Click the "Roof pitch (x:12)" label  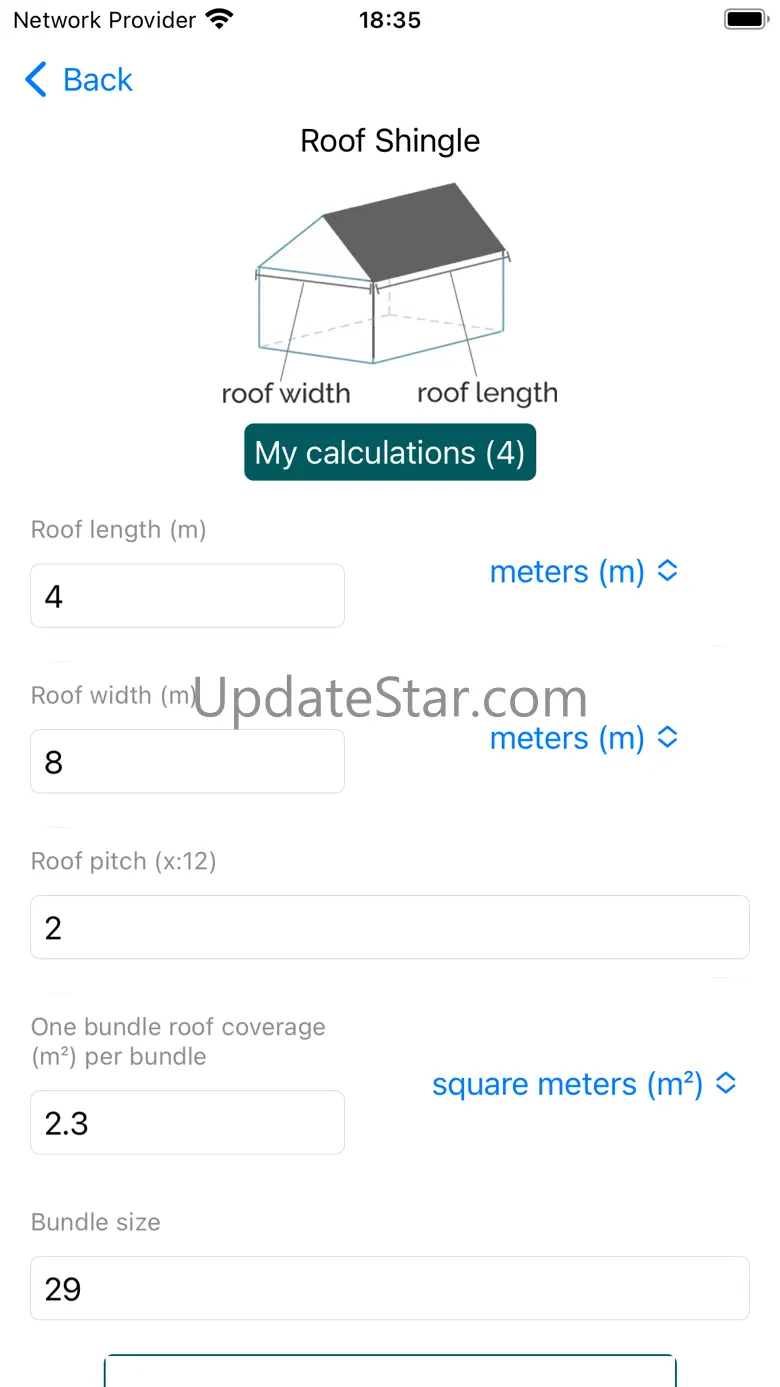[x=124, y=861]
